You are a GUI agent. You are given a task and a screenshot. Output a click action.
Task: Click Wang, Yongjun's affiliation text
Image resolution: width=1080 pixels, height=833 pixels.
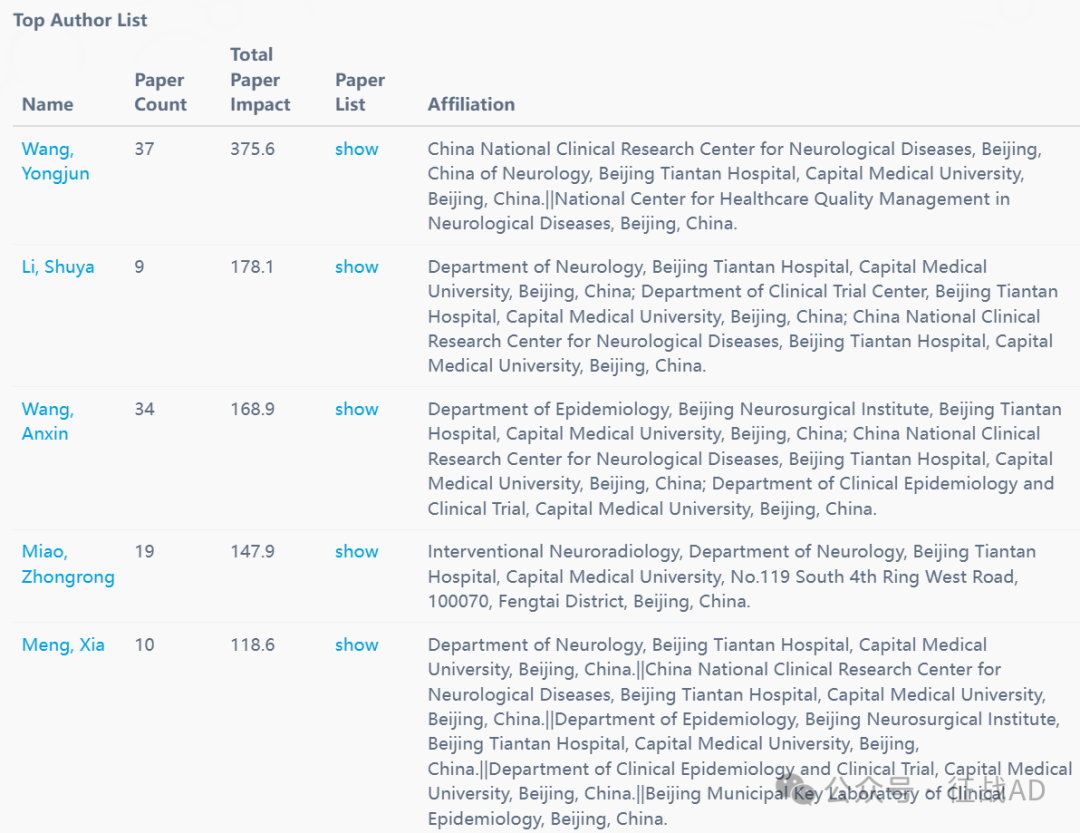click(x=734, y=186)
